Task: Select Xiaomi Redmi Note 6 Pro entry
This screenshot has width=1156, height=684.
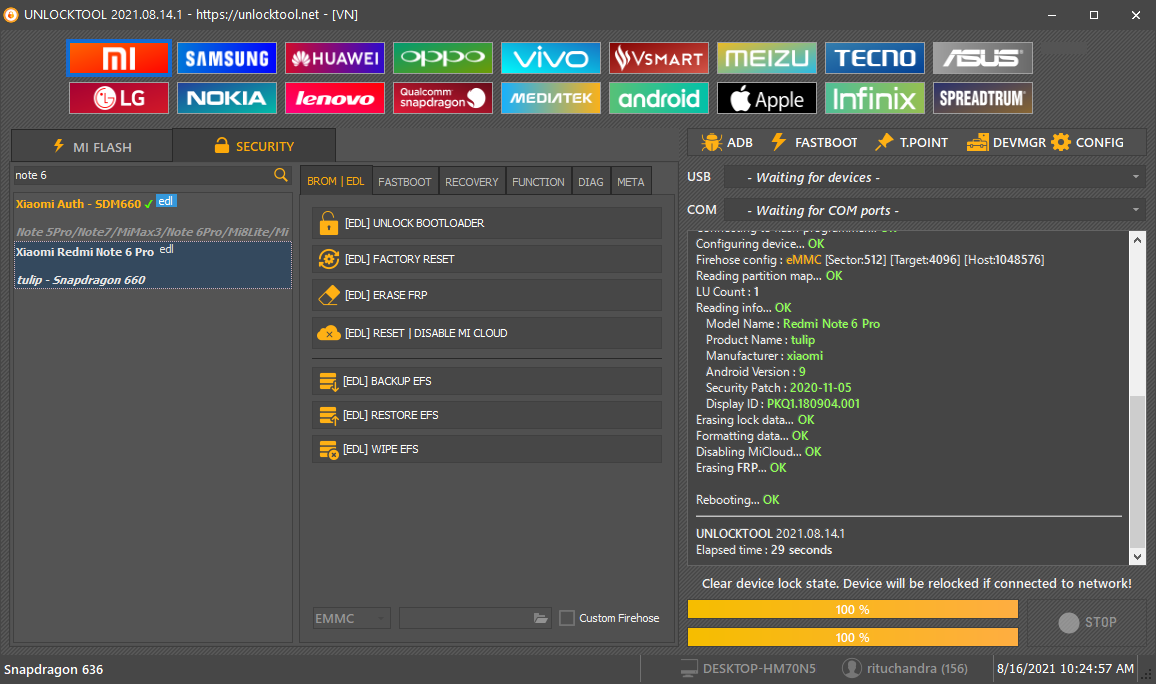Action: pyautogui.click(x=153, y=265)
